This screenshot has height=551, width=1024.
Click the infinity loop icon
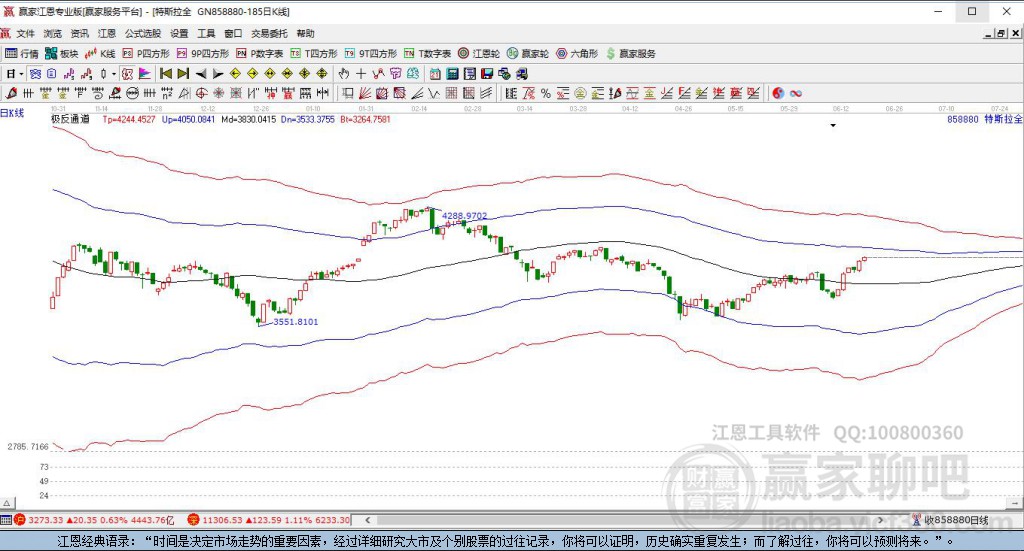pyautogui.click(x=795, y=93)
